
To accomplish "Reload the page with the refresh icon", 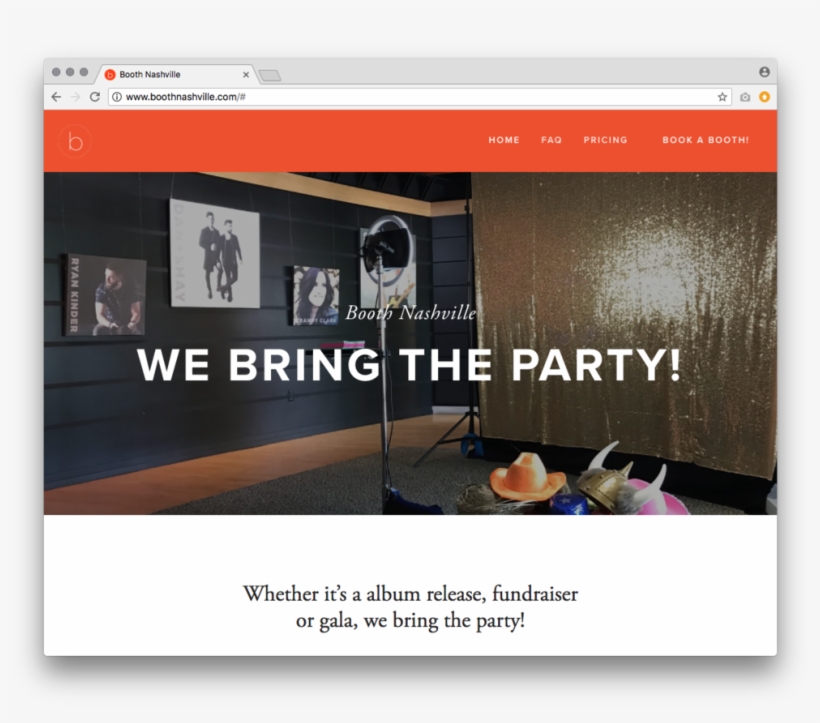I will (95, 97).
